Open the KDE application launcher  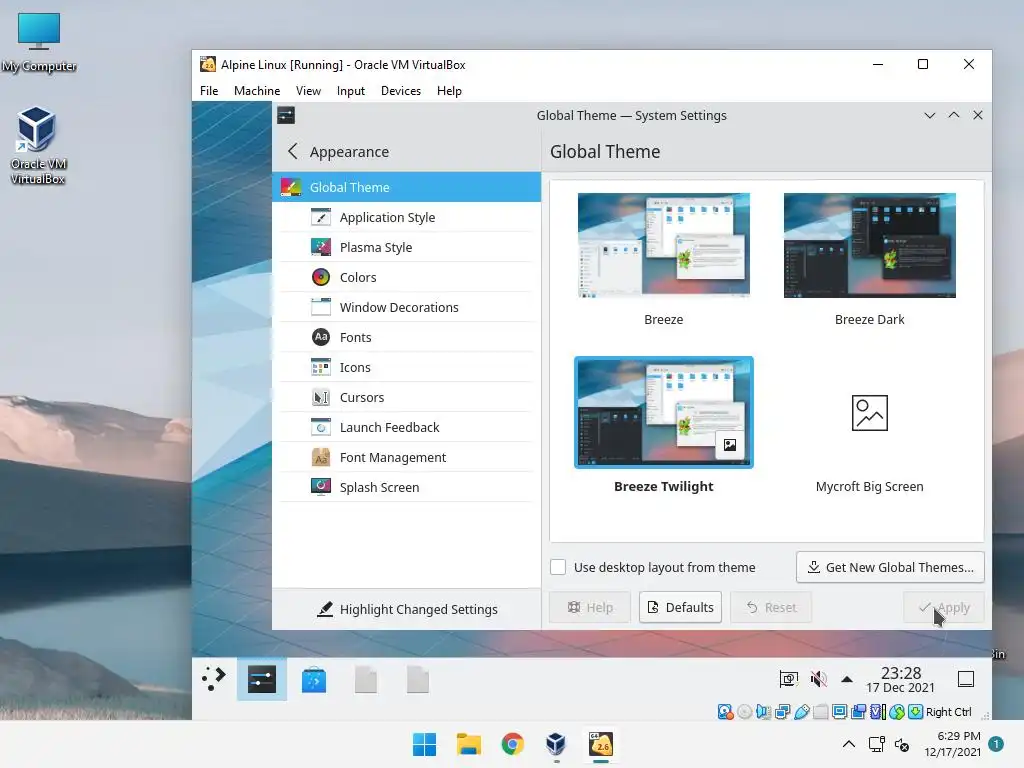pos(214,679)
